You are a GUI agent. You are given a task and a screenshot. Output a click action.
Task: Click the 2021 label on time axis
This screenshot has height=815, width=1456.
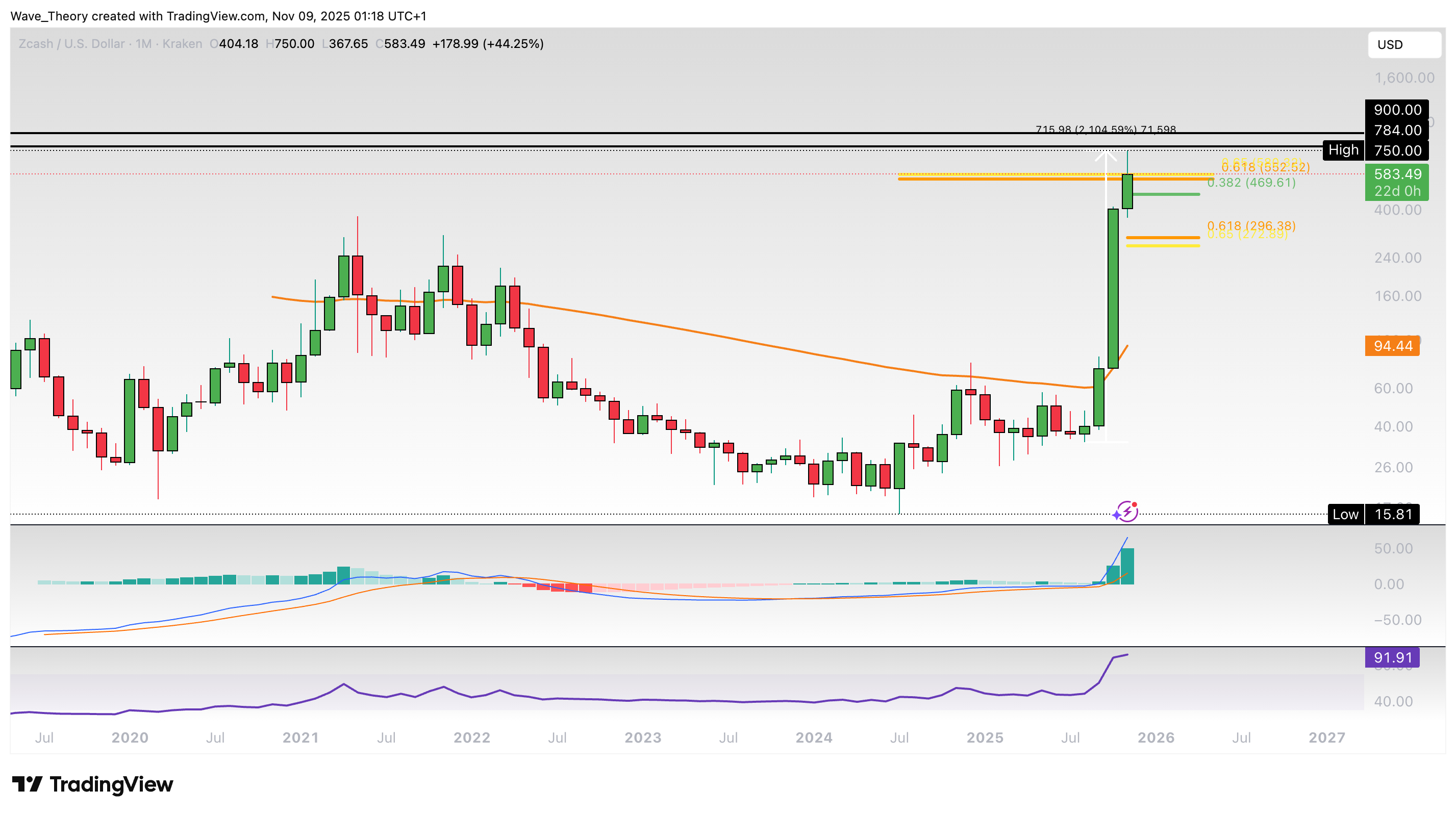coord(300,737)
